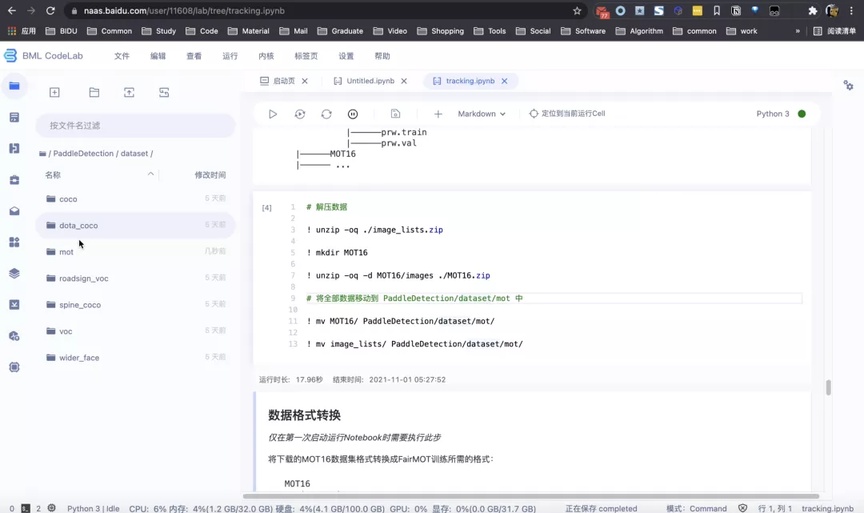Image resolution: width=864 pixels, height=513 pixels.
Task: Open the 内核 menu
Action: click(x=266, y=56)
